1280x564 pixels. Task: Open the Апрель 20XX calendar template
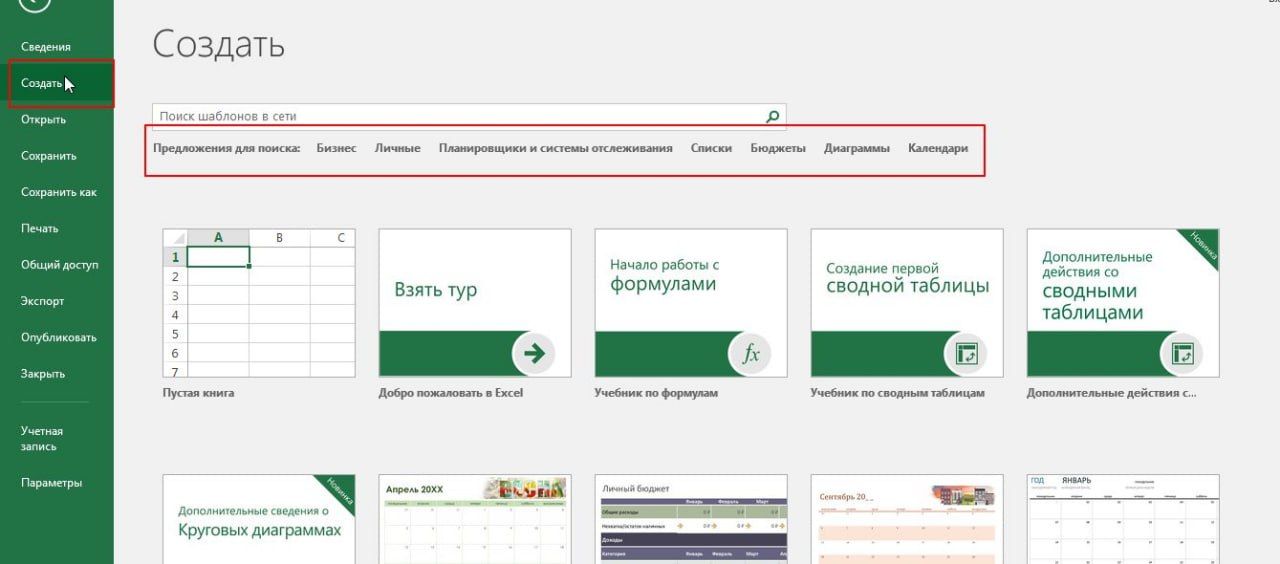(x=475, y=519)
